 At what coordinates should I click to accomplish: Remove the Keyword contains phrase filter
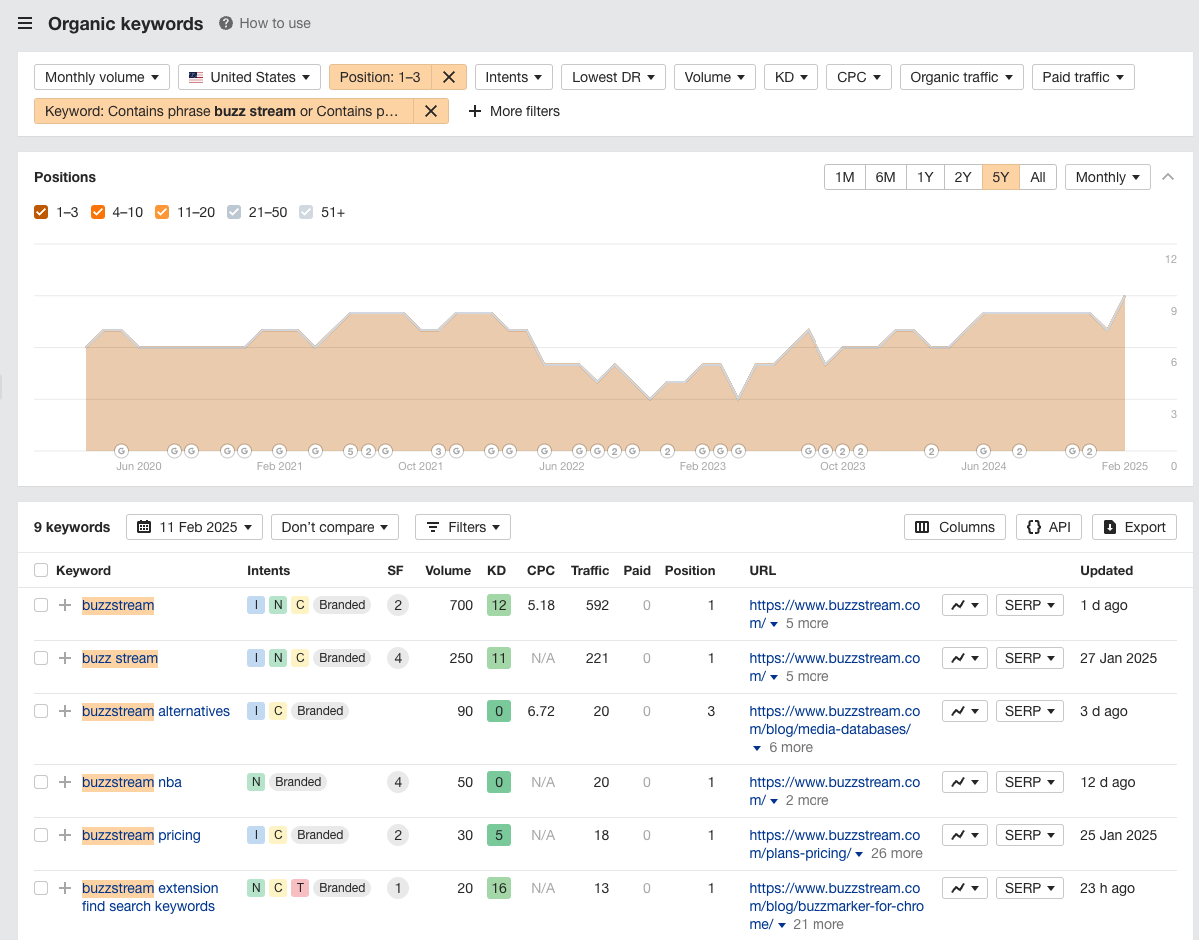(x=431, y=111)
